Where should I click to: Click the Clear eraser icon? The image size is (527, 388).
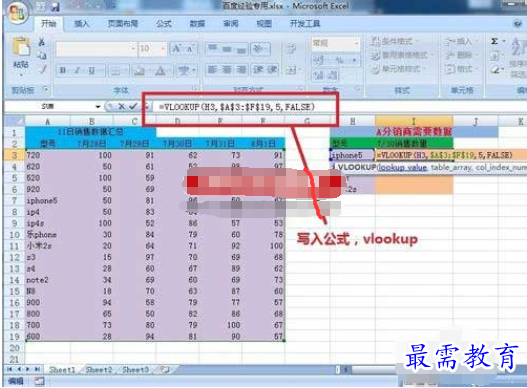pyautogui.click(x=495, y=70)
